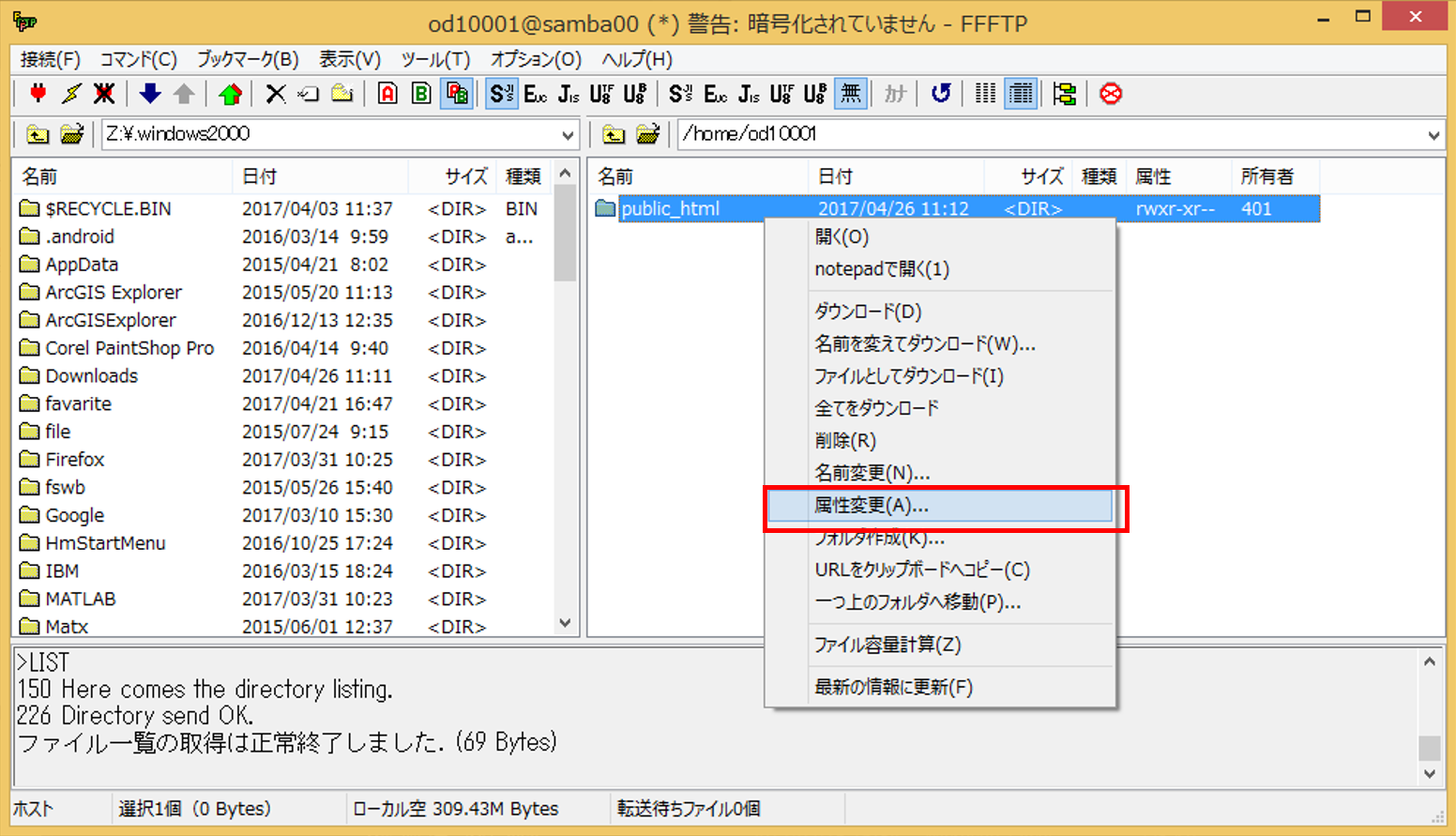The width and height of the screenshot is (1456, 836).
Task: Select no kanji conversion (無) button
Action: click(x=850, y=94)
